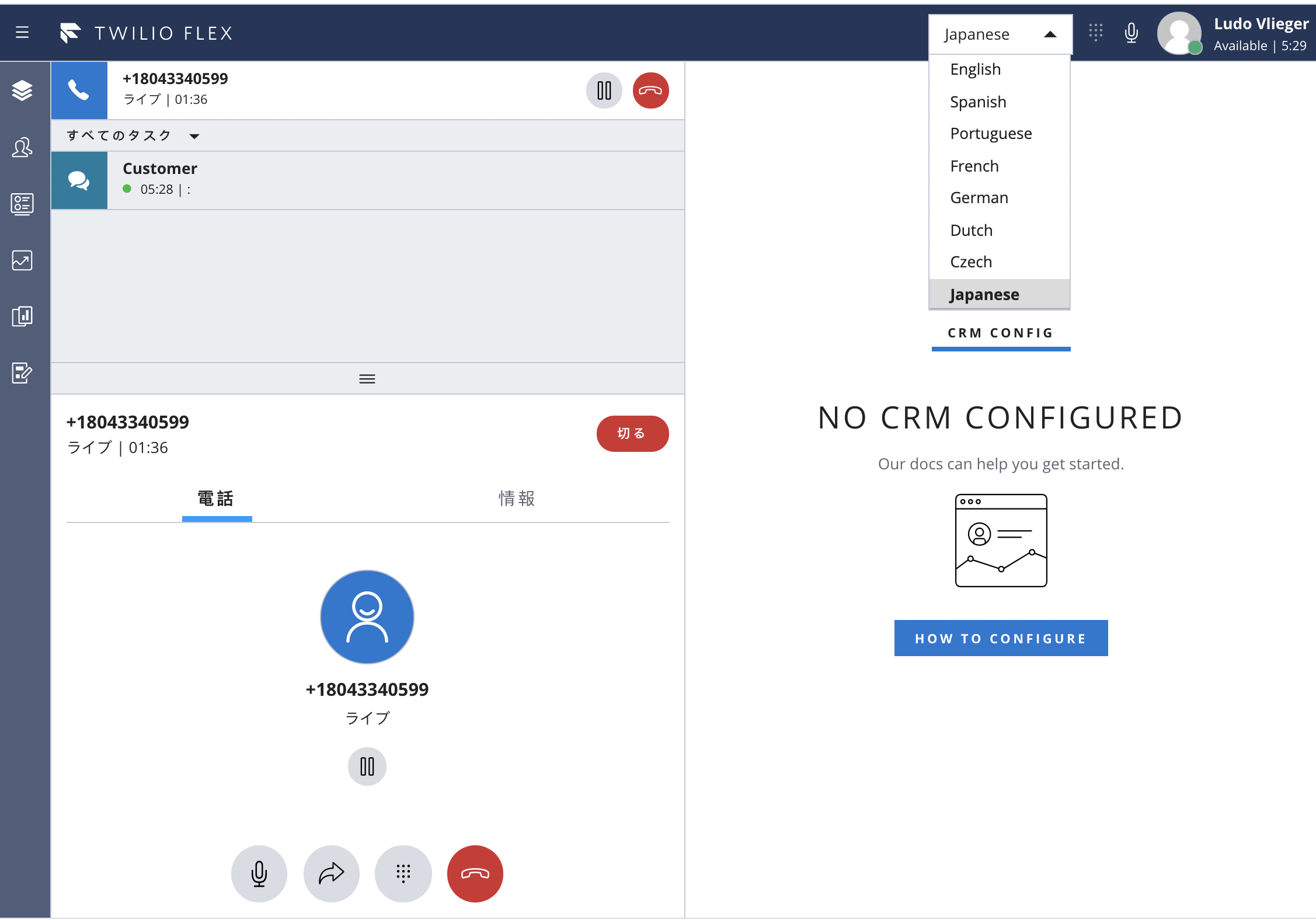
Task: Open the hamburger menu in header
Action: pos(22,33)
